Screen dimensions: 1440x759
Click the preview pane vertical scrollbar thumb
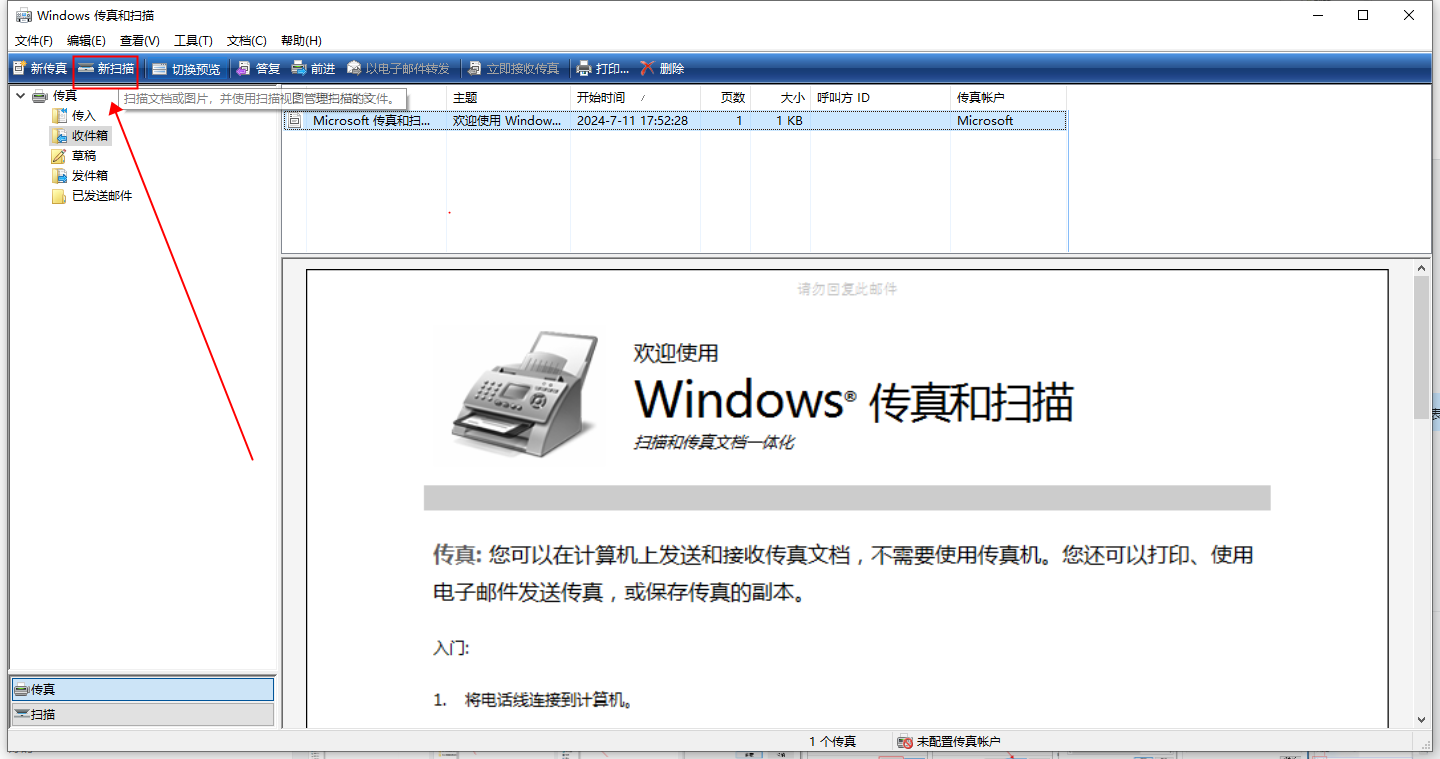1421,347
